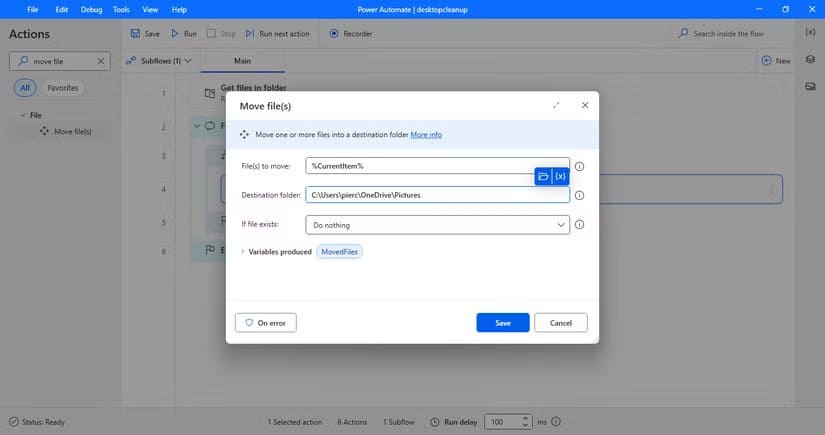Click the Run delay stepper arrows
825x435 pixels.
(525, 422)
